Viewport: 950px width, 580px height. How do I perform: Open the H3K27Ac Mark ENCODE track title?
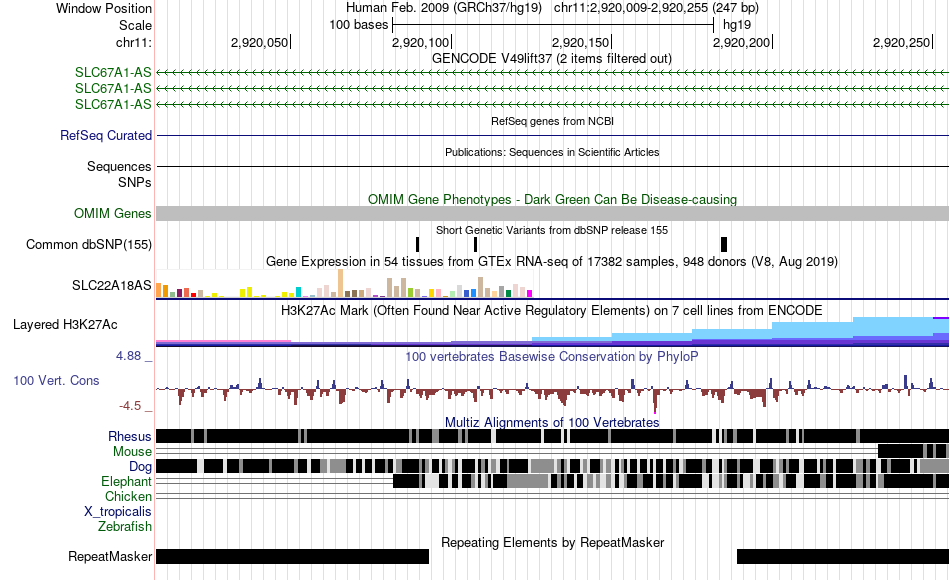coord(552,311)
